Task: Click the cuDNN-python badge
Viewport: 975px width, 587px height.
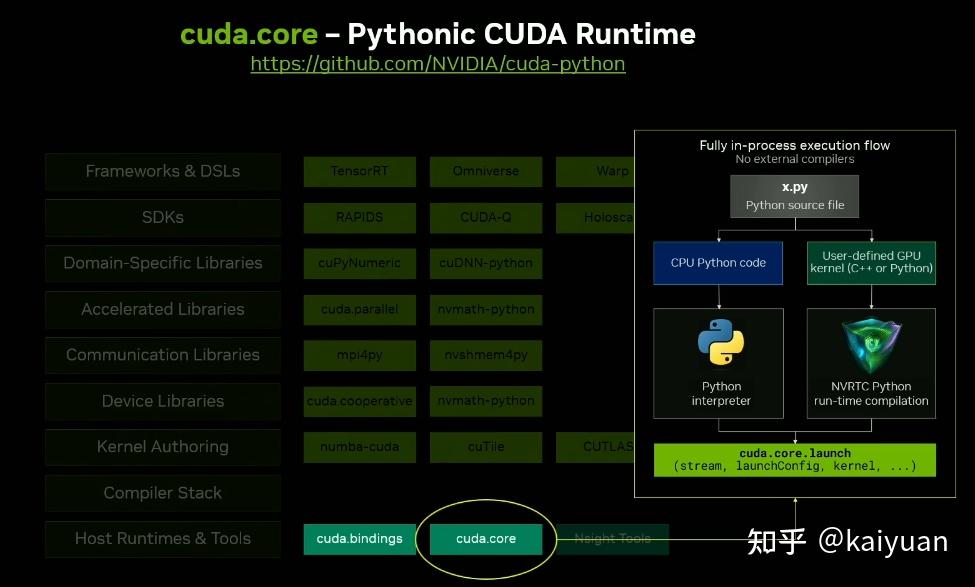Action: tap(486, 263)
